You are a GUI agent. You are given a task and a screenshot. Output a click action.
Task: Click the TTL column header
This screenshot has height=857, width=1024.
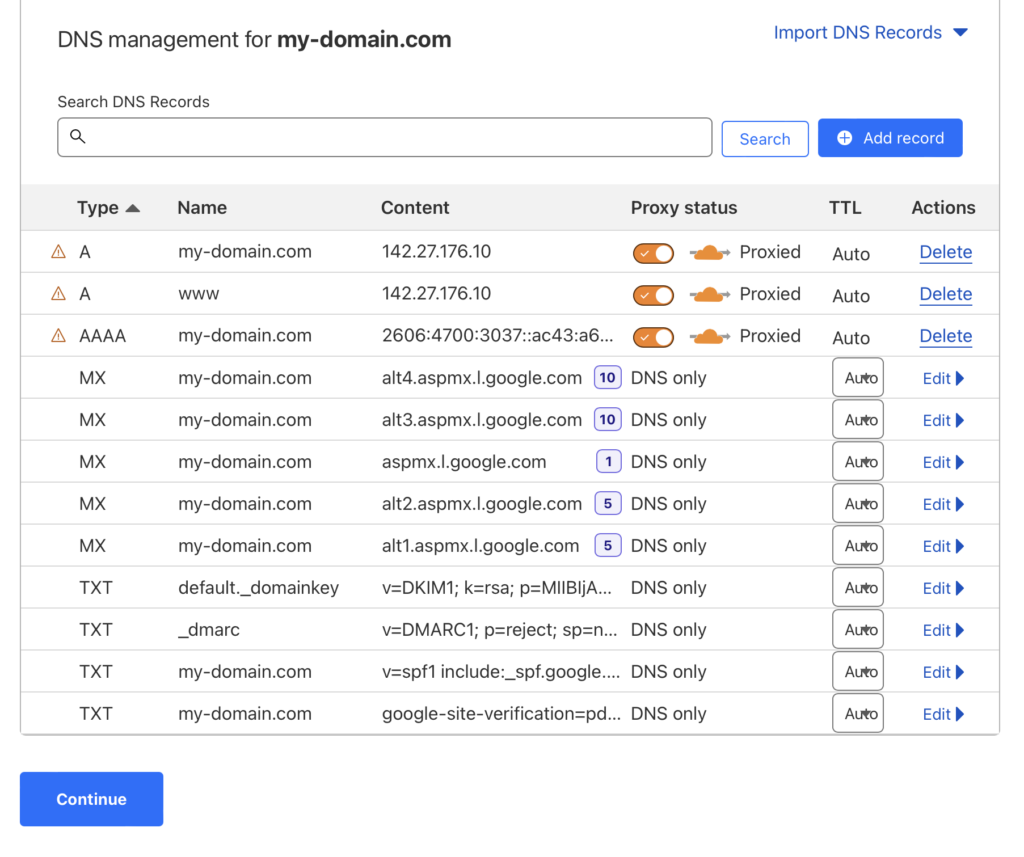[x=845, y=208]
